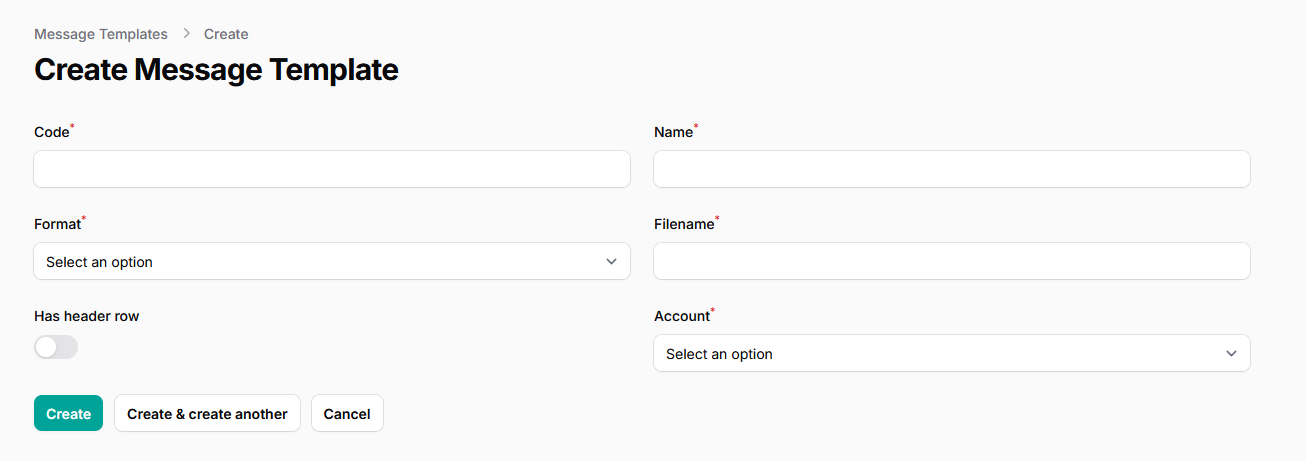Focus the Name text field
The image size is (1306, 461).
952,169
